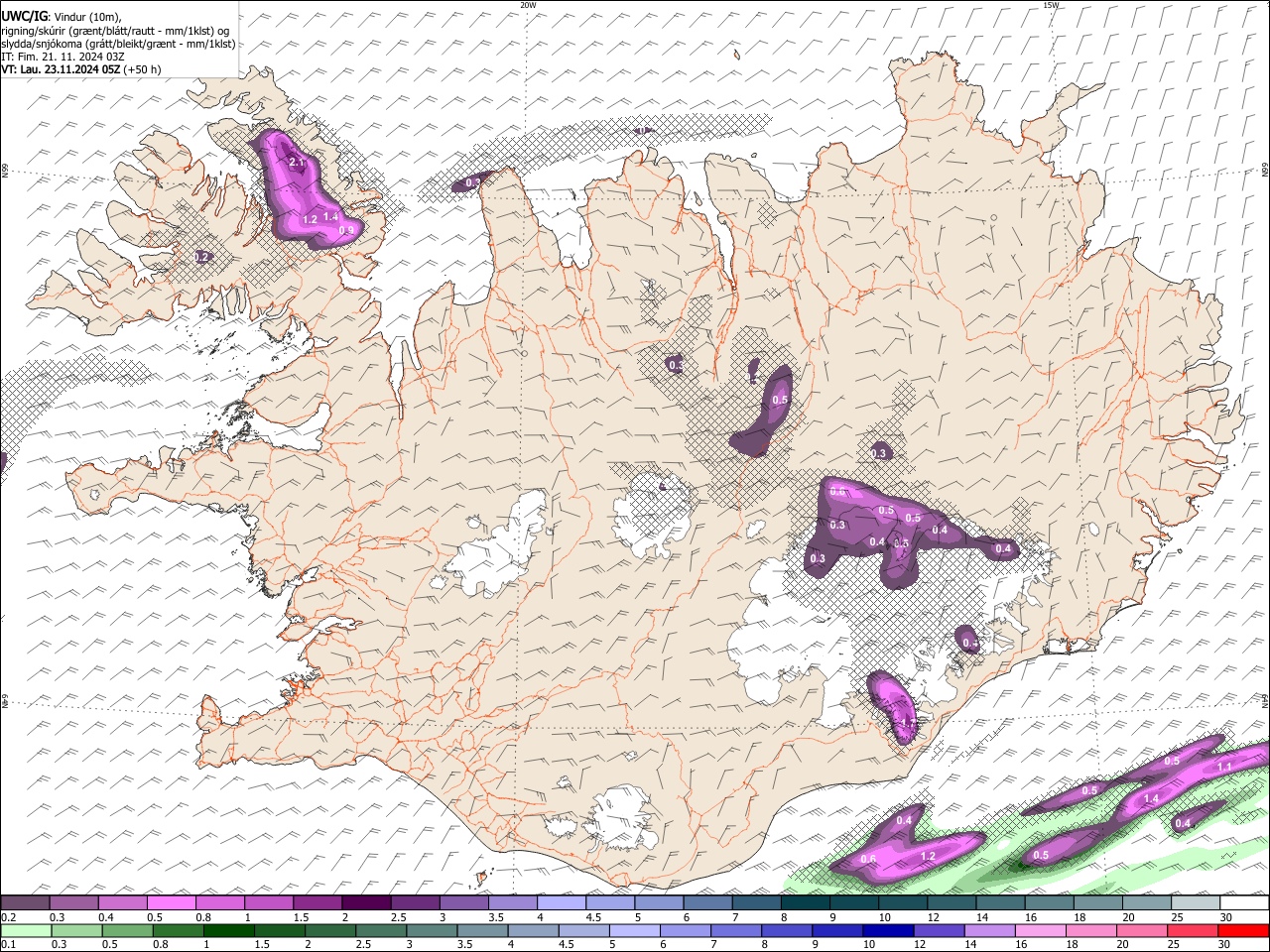Screen dimensions: 1270x952
Task: Click the dark mauve 0.2 swatch in upper legend
Action: coord(25,902)
